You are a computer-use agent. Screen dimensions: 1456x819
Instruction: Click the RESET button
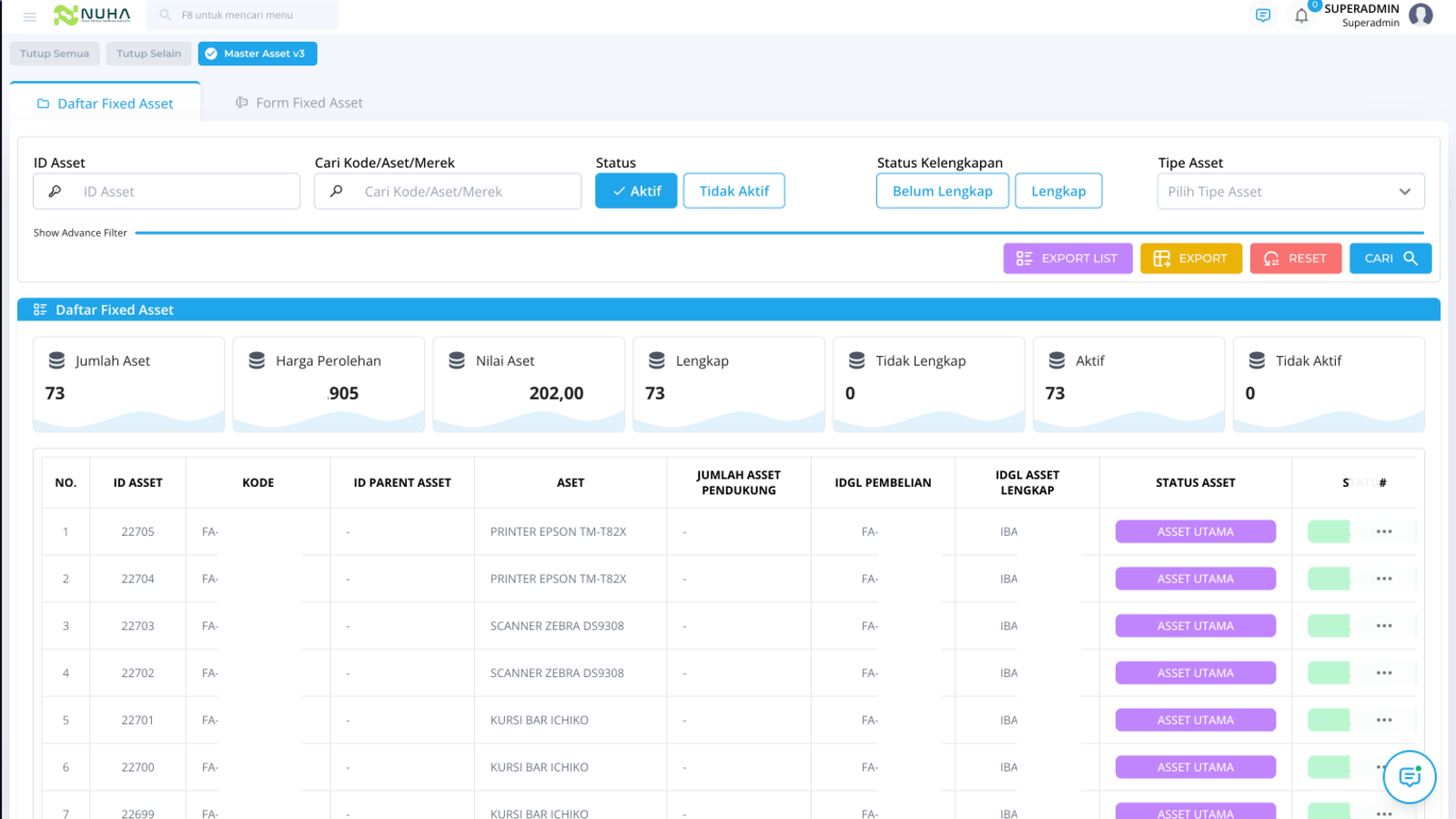coord(1295,258)
